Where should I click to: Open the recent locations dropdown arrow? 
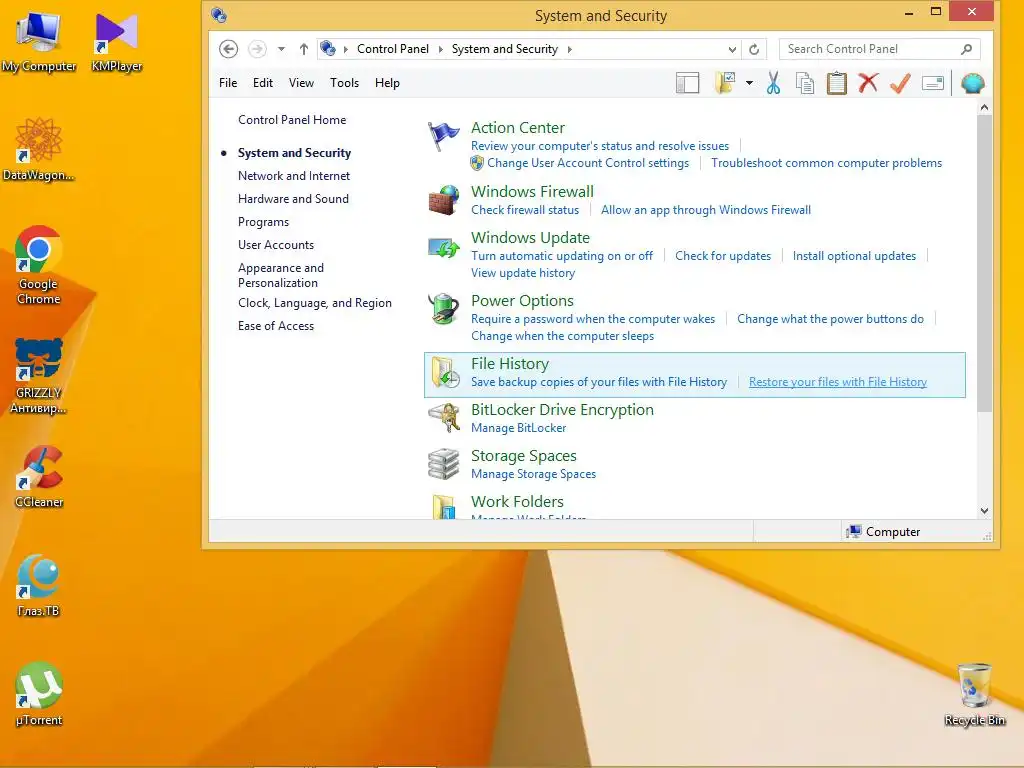[281, 49]
